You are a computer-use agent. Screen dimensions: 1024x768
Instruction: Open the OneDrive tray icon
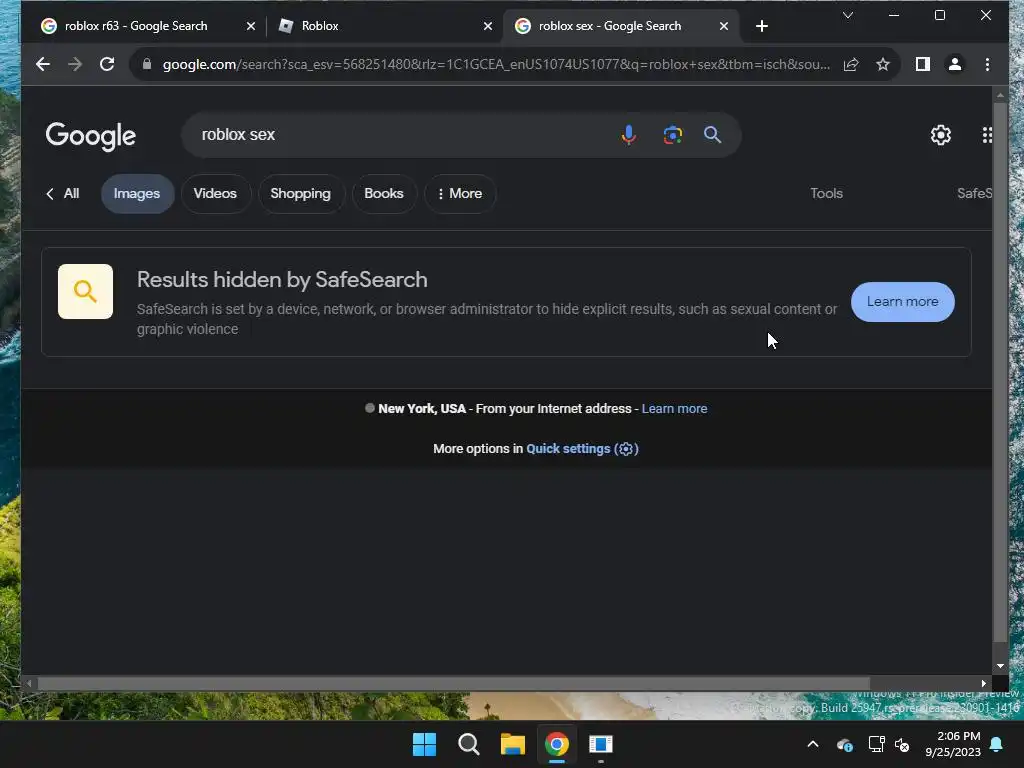[x=844, y=744]
